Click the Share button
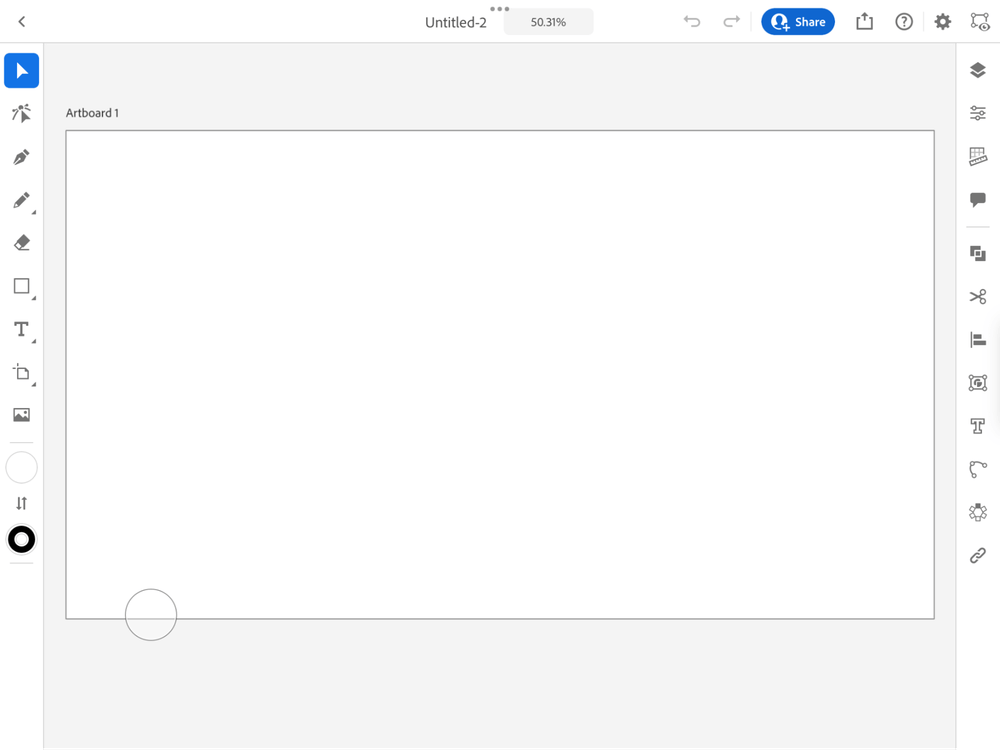1000x750 pixels. pos(798,22)
